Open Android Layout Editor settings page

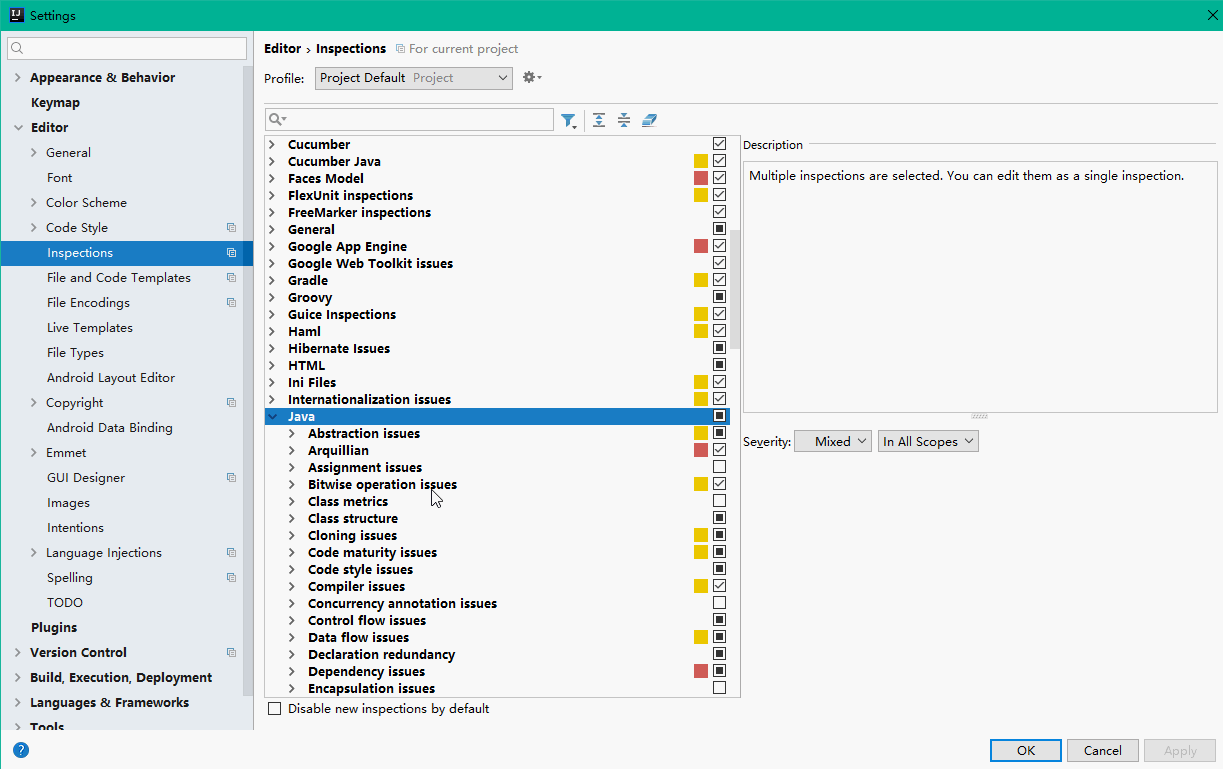coord(111,378)
